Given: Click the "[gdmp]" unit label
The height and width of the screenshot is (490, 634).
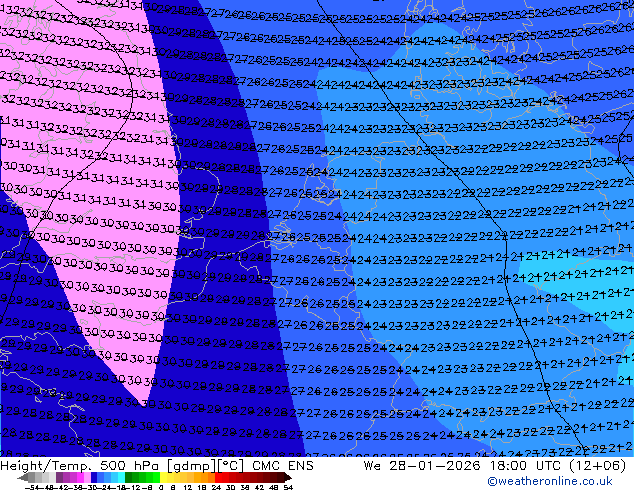Looking at the screenshot, I should coord(193,466).
